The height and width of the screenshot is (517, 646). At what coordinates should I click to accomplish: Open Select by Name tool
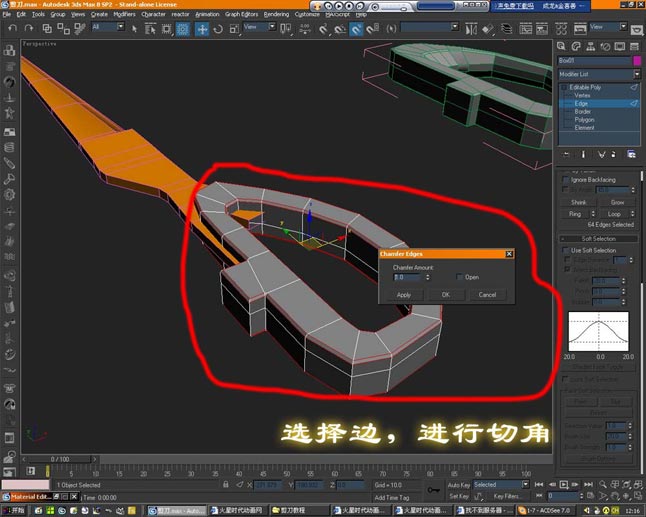click(x=150, y=29)
